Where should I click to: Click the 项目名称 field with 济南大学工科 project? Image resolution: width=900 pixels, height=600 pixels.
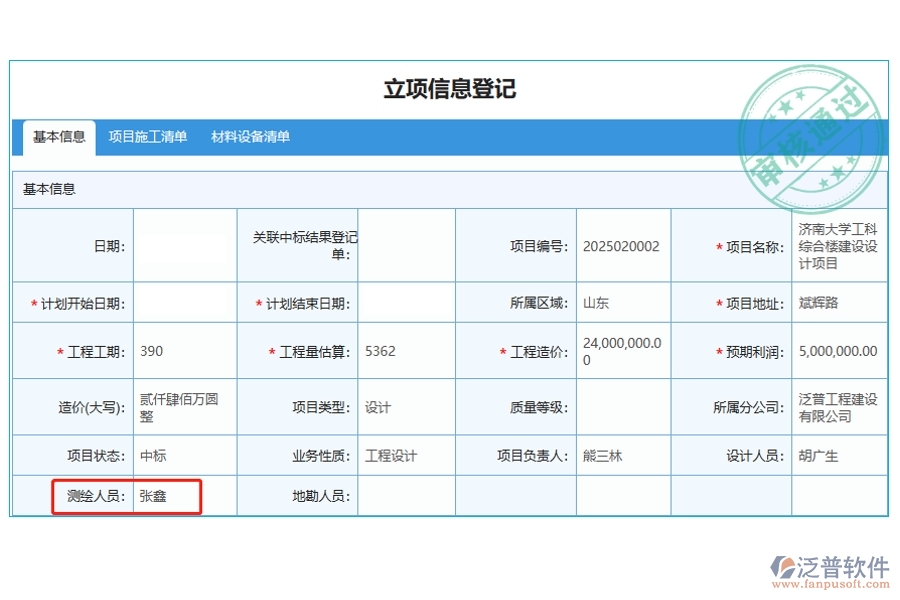tap(840, 245)
